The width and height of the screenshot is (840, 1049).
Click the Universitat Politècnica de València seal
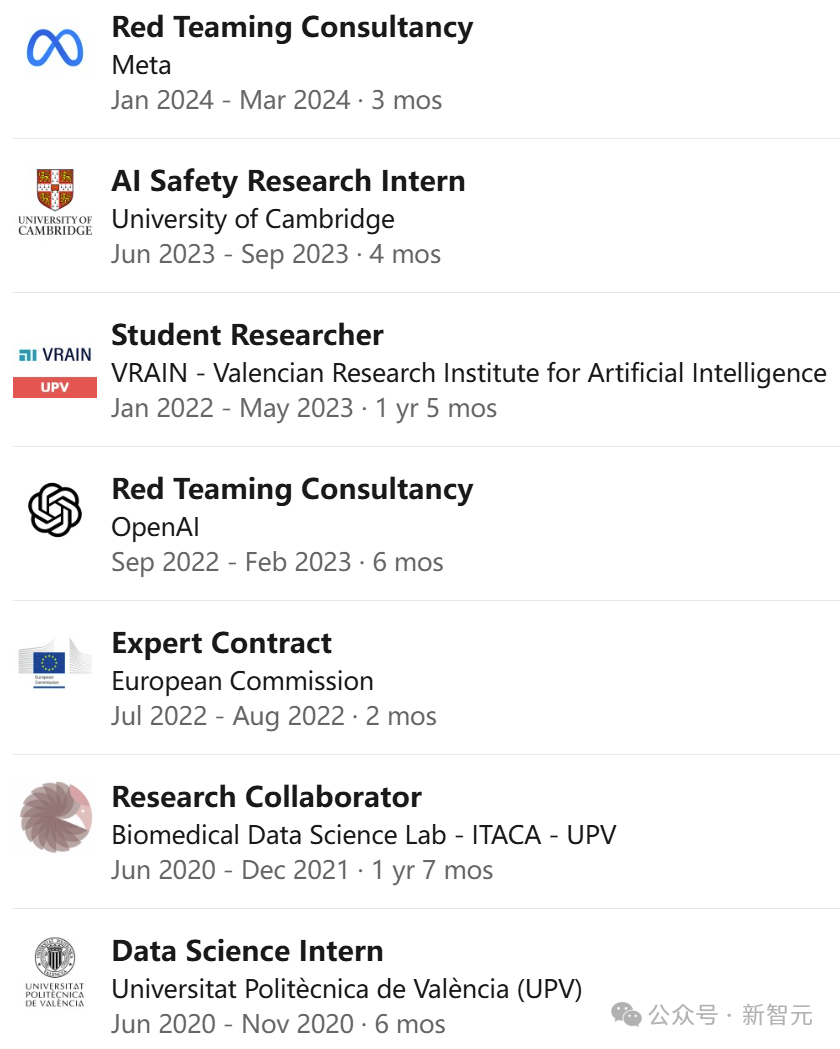point(55,971)
